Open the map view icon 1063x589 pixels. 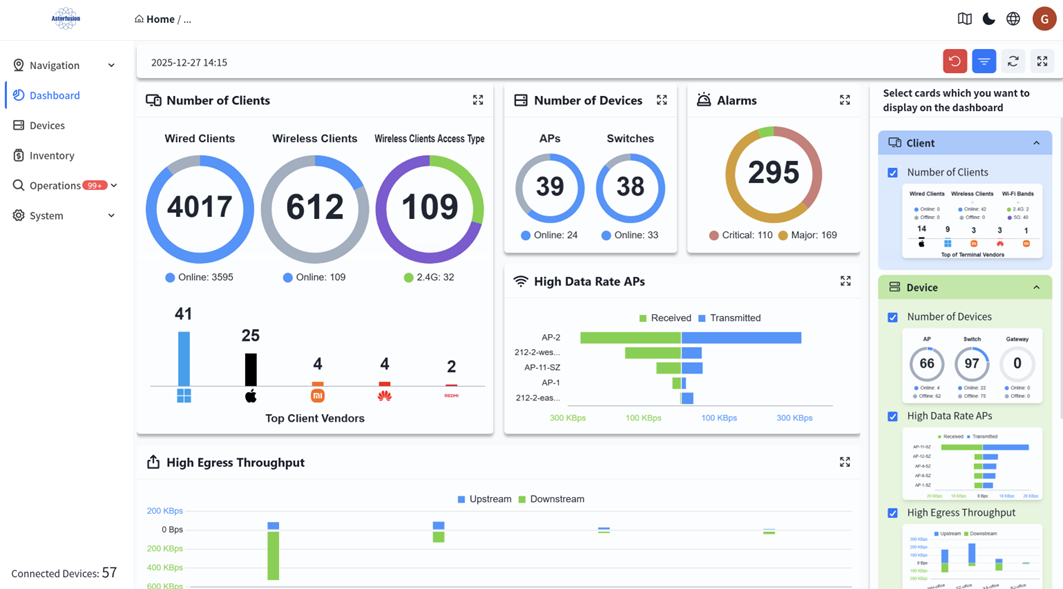coord(964,19)
